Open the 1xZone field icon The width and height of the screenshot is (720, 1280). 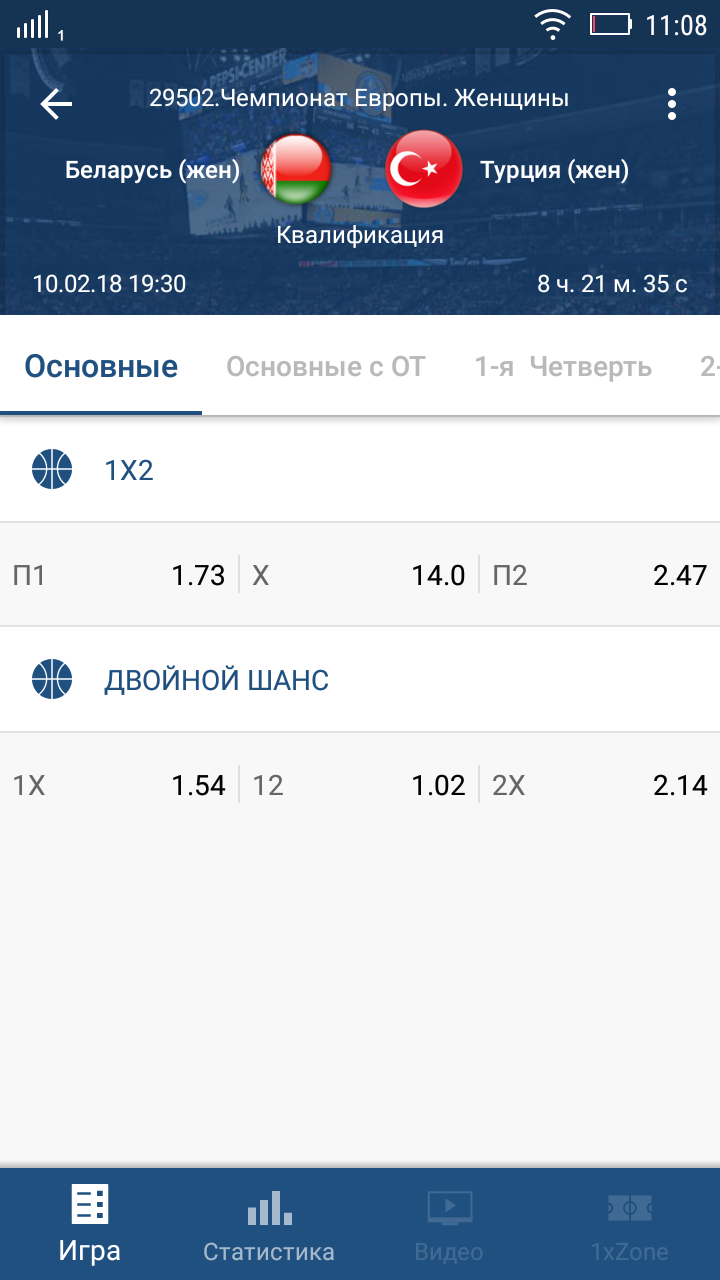(x=629, y=1208)
